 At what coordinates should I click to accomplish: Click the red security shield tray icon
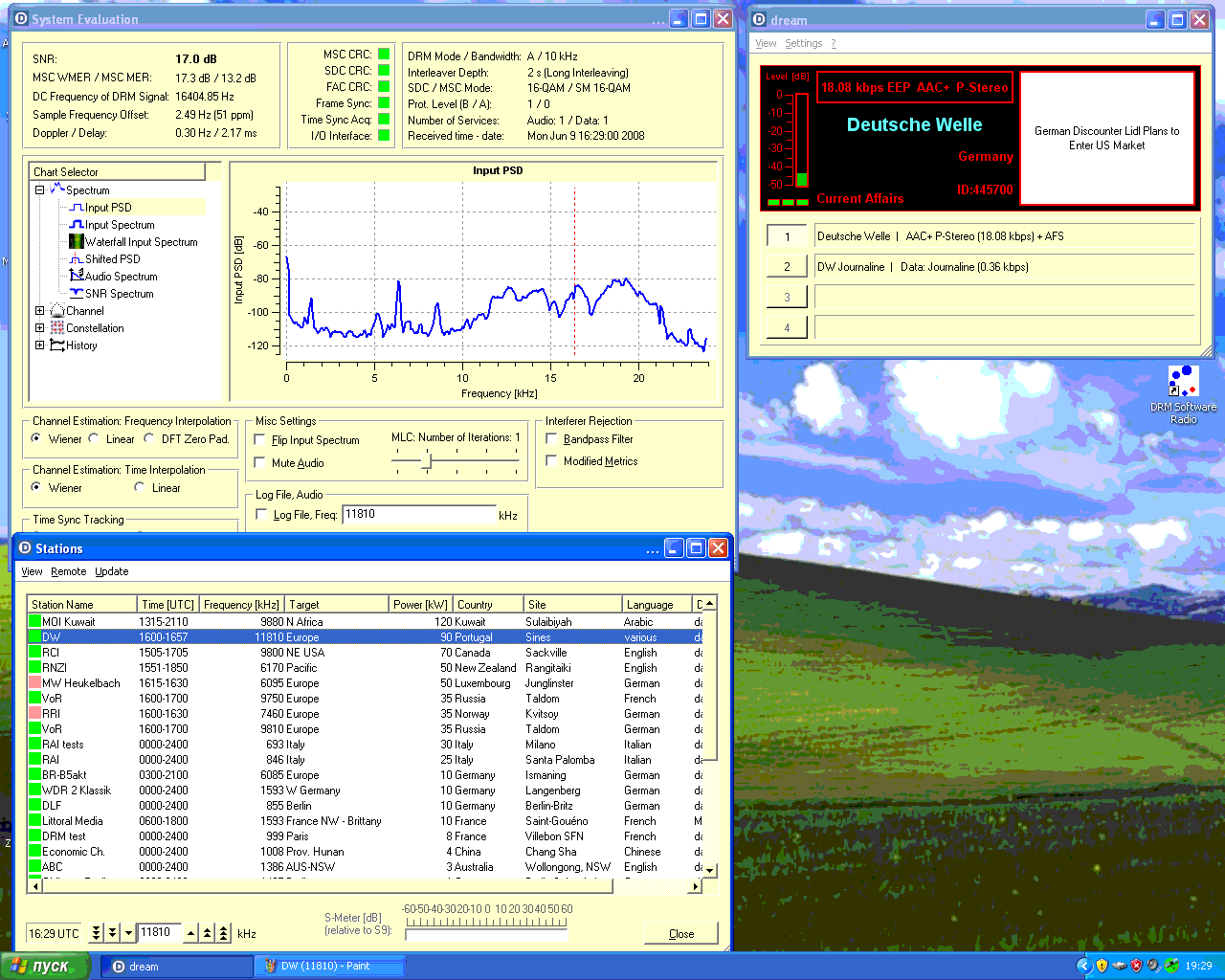pyautogui.click(x=1136, y=966)
